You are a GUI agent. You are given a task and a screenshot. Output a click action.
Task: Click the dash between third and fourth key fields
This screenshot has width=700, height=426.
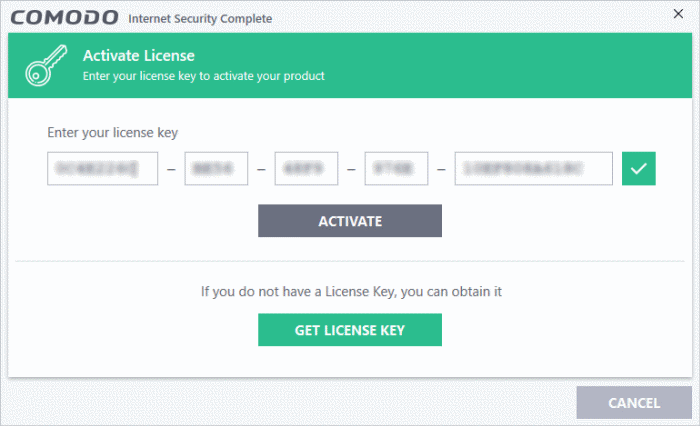(x=351, y=170)
